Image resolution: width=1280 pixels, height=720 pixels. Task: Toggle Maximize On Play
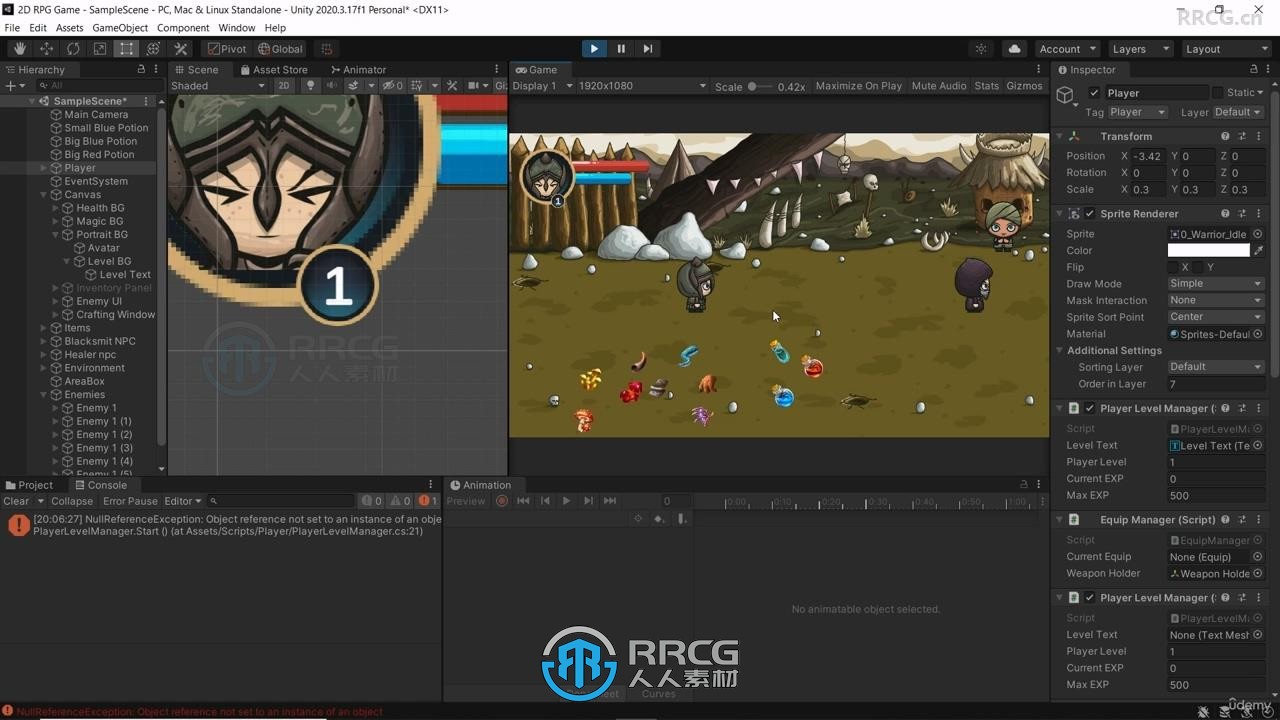coord(858,86)
